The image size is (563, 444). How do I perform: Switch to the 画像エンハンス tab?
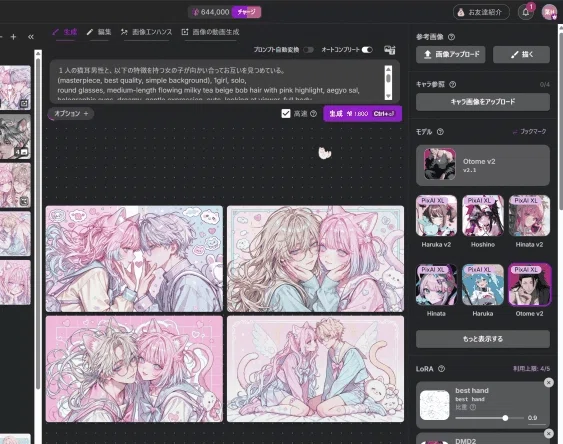click(x=146, y=32)
